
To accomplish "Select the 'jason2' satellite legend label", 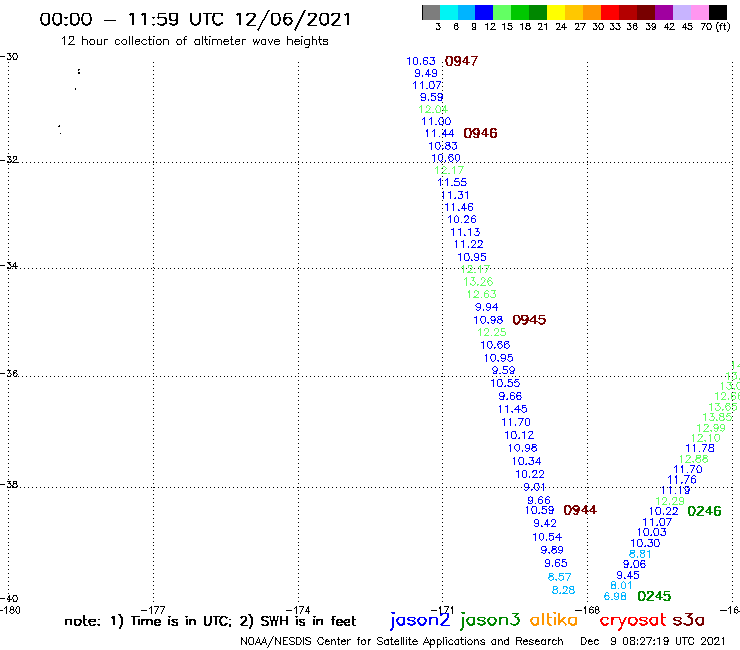I will pos(420,621).
